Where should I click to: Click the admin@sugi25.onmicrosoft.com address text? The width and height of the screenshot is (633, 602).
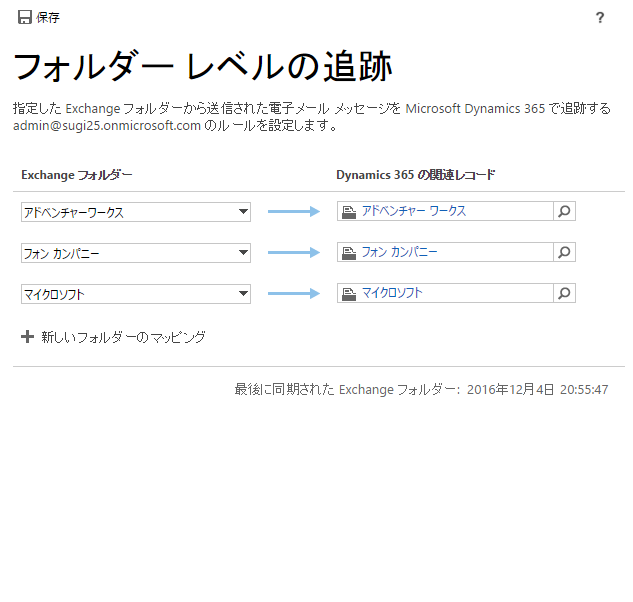107,126
